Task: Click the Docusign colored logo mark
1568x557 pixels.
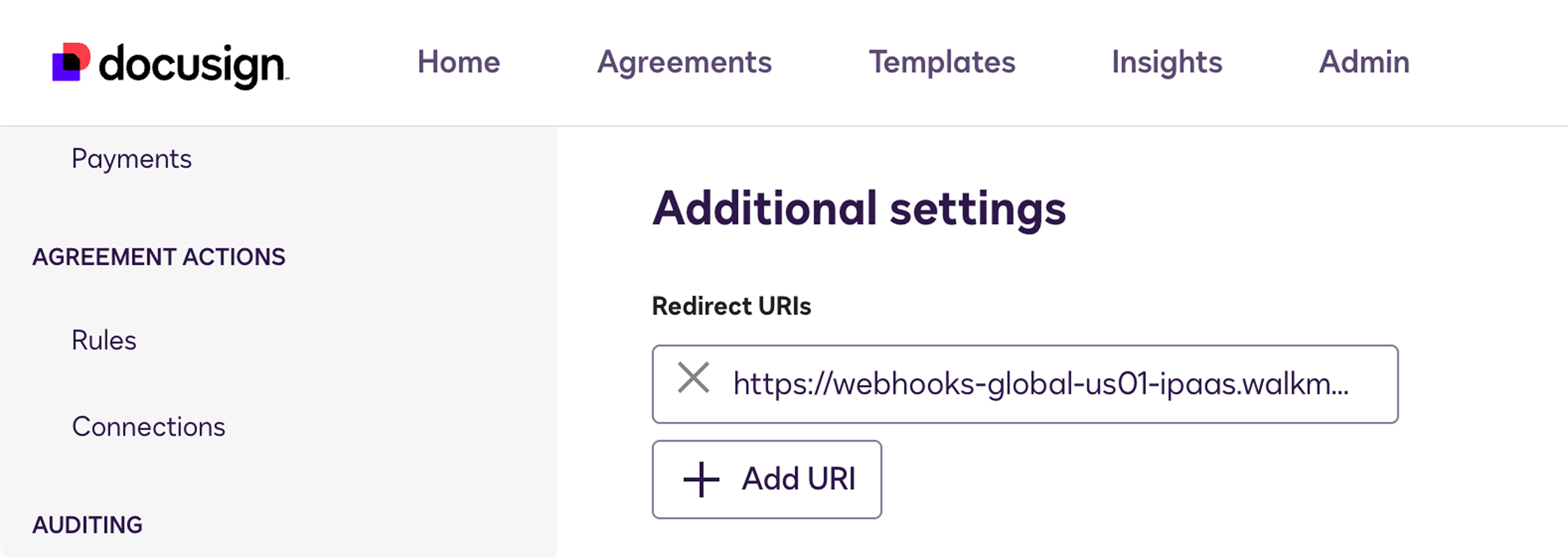Action: (x=71, y=62)
